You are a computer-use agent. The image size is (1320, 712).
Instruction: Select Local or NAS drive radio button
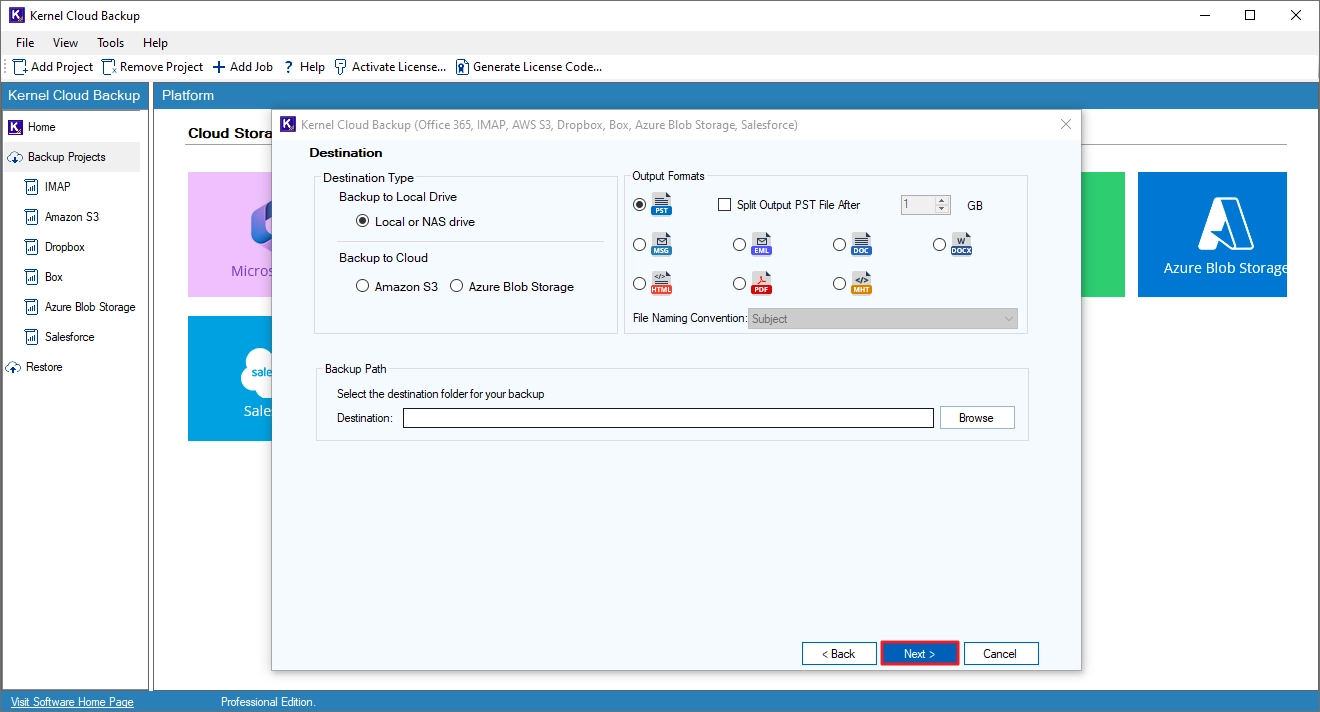point(363,222)
